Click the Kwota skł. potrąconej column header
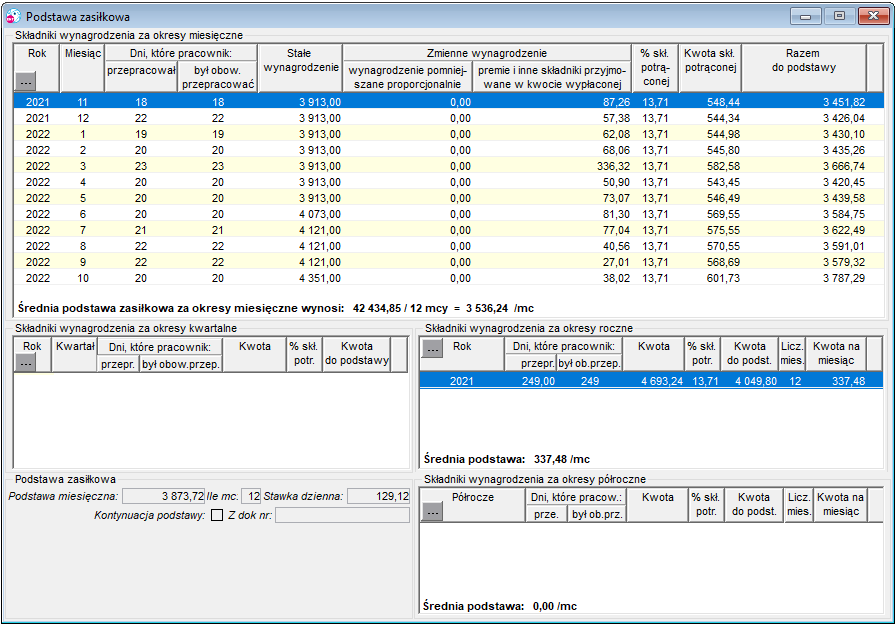The height and width of the screenshot is (626, 896). (x=710, y=68)
